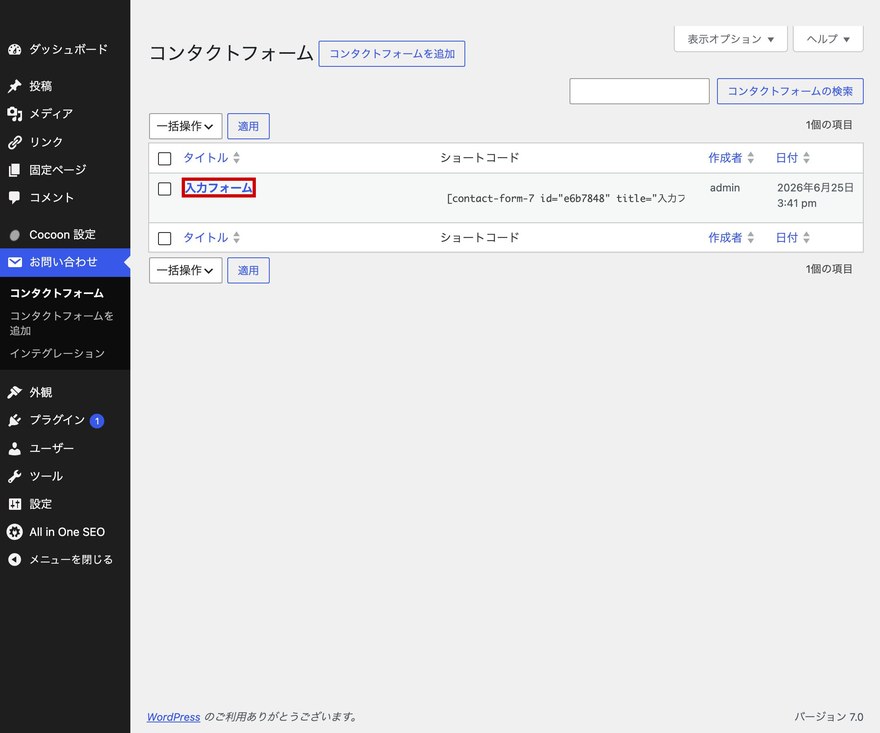Screen dimensions: 880x733
Task: Open the top 一括操作 bulk actions dropdown
Action: [x=186, y=126]
